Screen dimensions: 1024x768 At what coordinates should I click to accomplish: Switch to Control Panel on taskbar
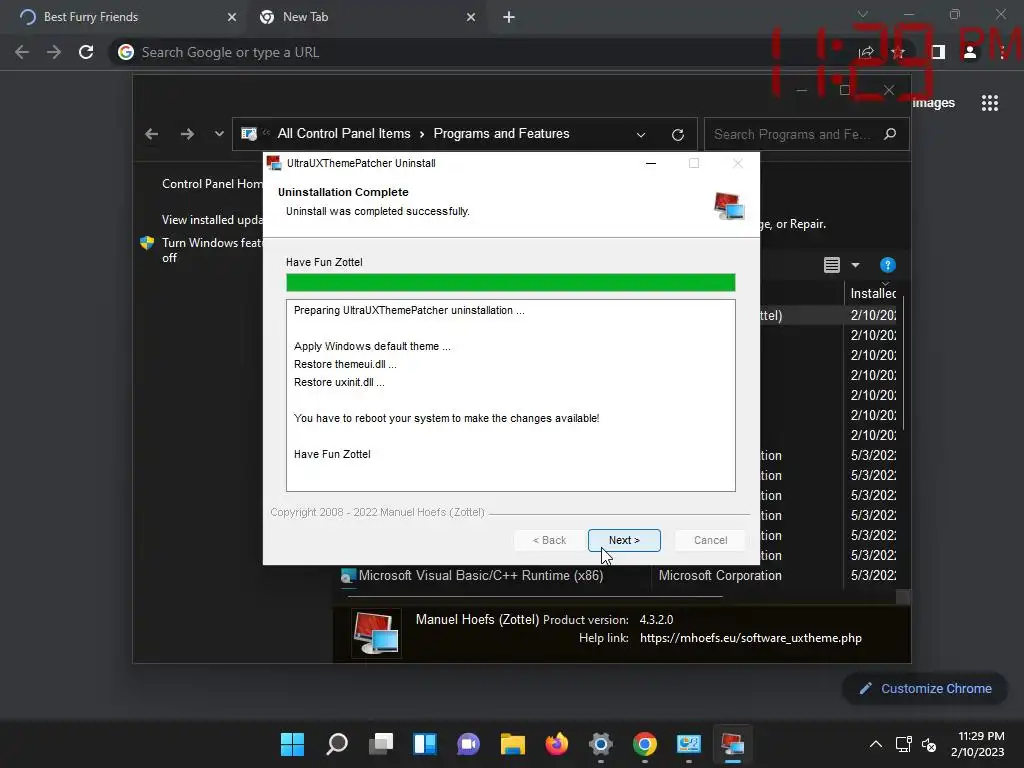tap(688, 744)
